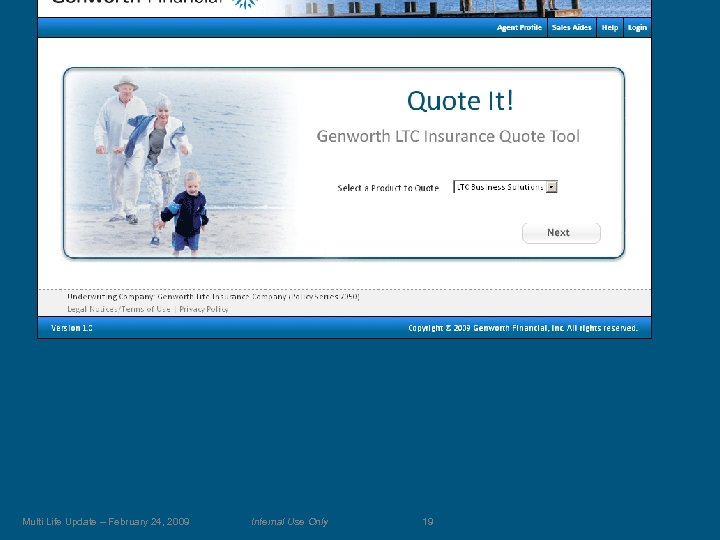The image size is (720, 540).
Task: Open the product dropdown arrow
Action: tap(551, 187)
